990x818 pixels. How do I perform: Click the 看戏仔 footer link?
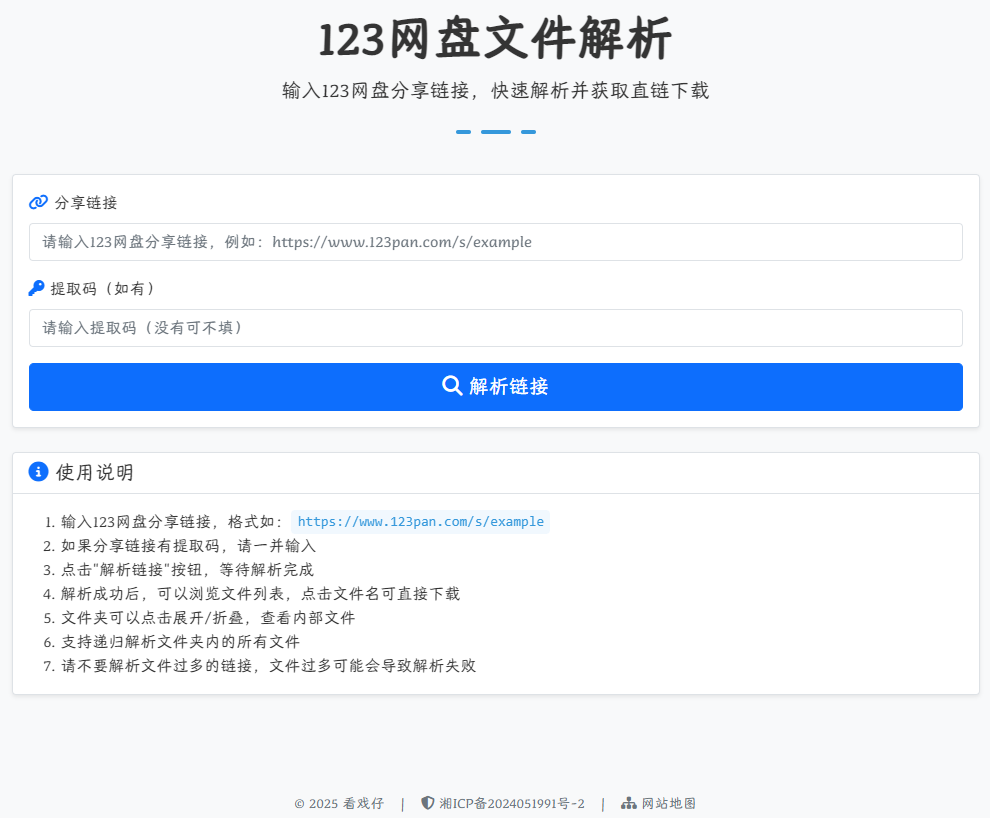click(363, 803)
